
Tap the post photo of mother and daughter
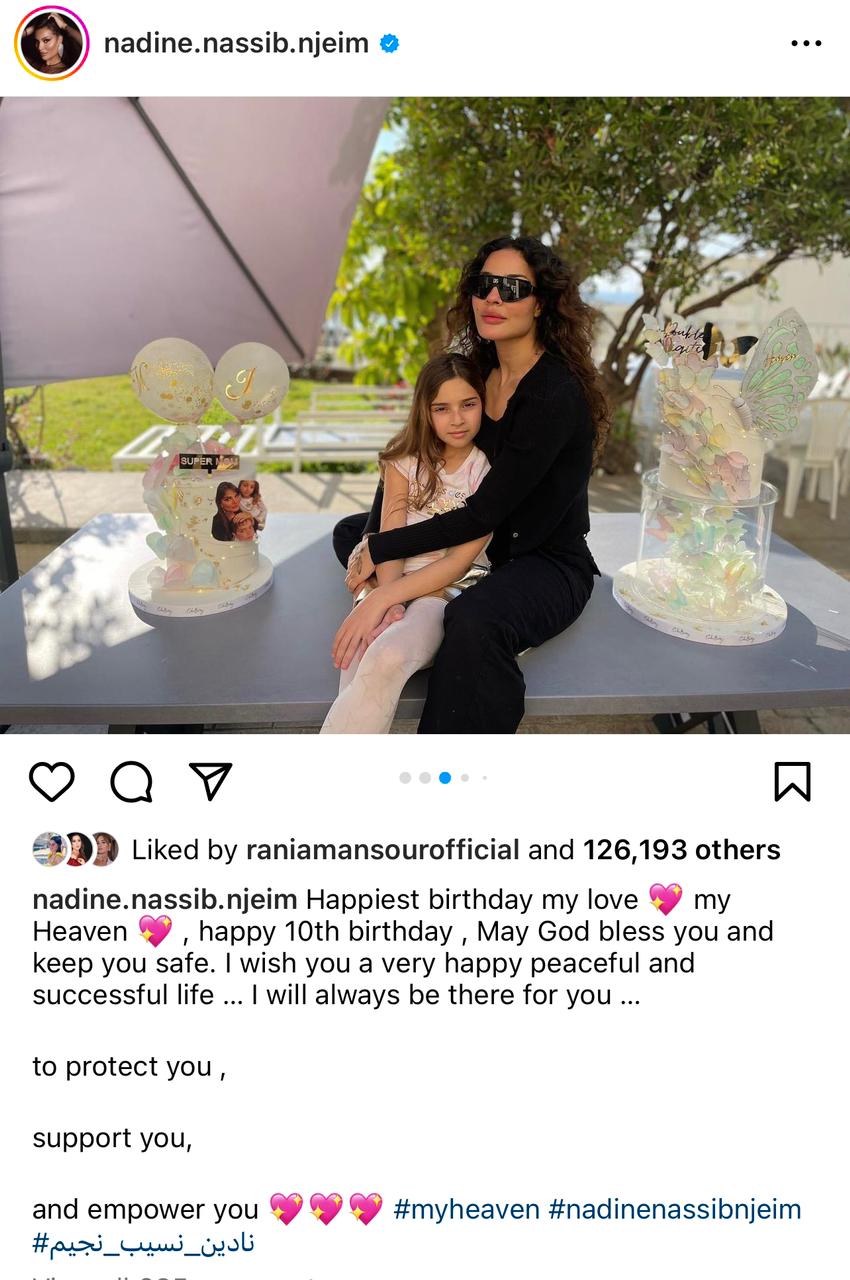(425, 414)
